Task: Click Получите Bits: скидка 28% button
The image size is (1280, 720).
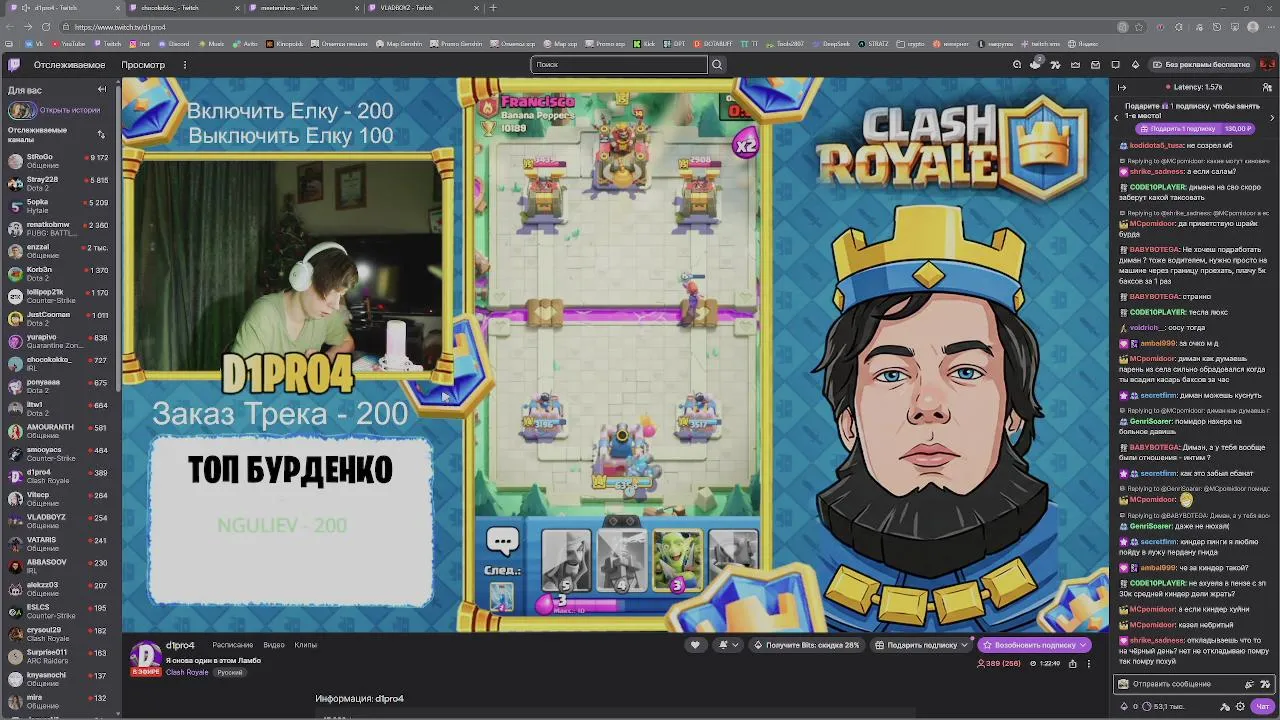Action: point(807,645)
